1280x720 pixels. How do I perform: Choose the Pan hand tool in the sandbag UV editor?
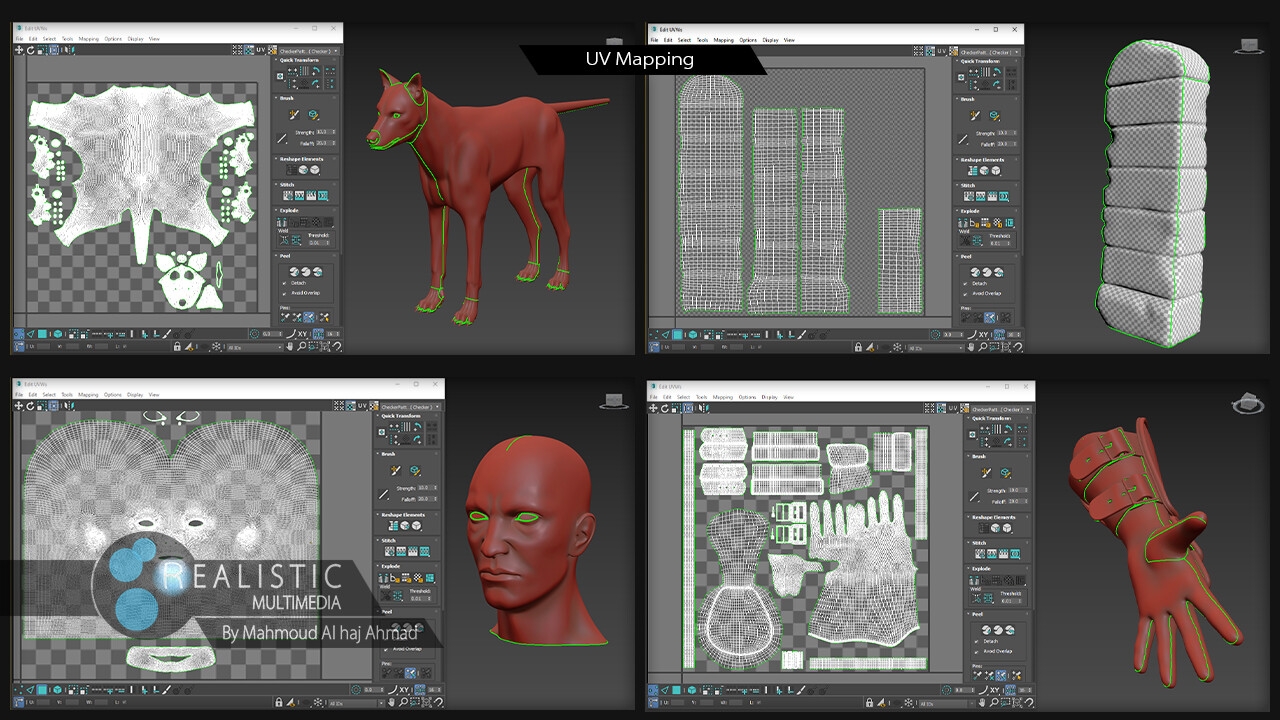click(x=971, y=347)
